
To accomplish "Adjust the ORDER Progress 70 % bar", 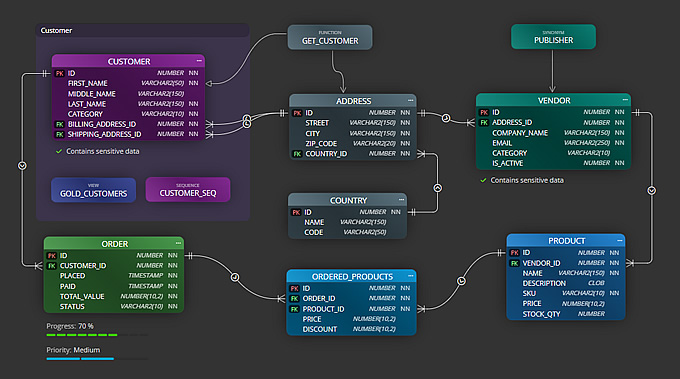I will coord(97,335).
